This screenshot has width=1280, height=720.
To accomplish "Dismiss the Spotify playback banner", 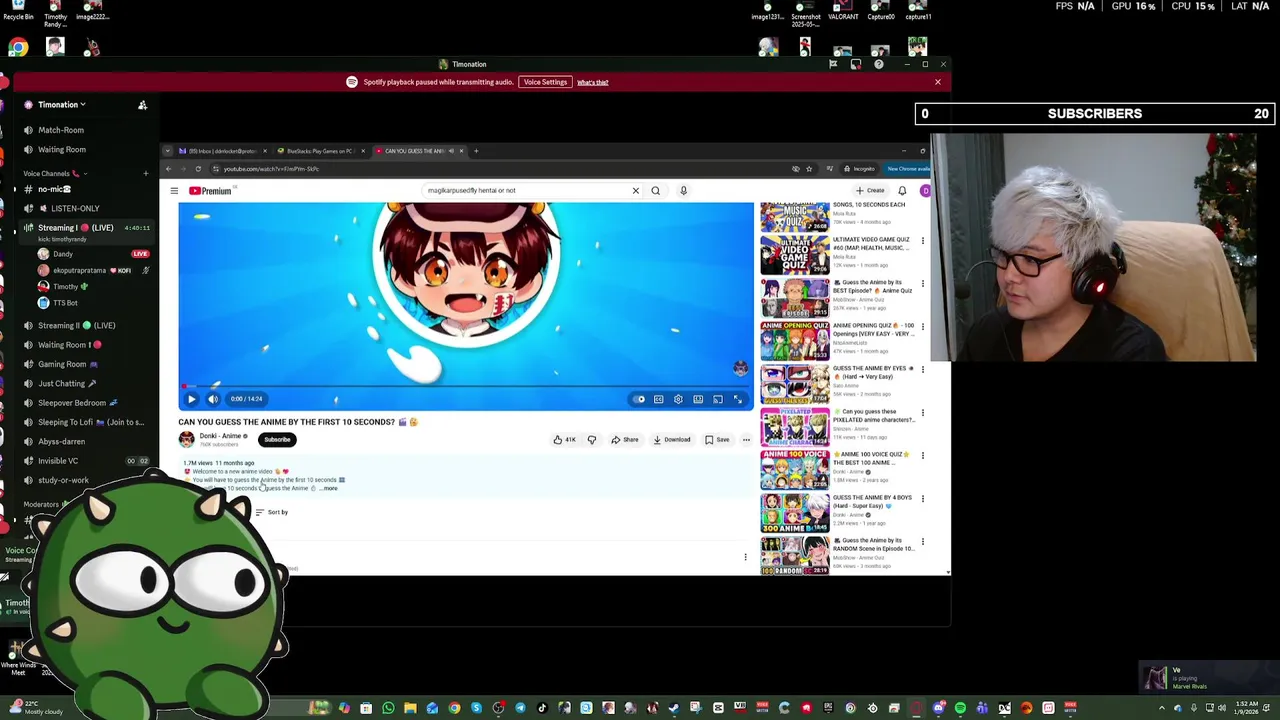I will point(938,82).
